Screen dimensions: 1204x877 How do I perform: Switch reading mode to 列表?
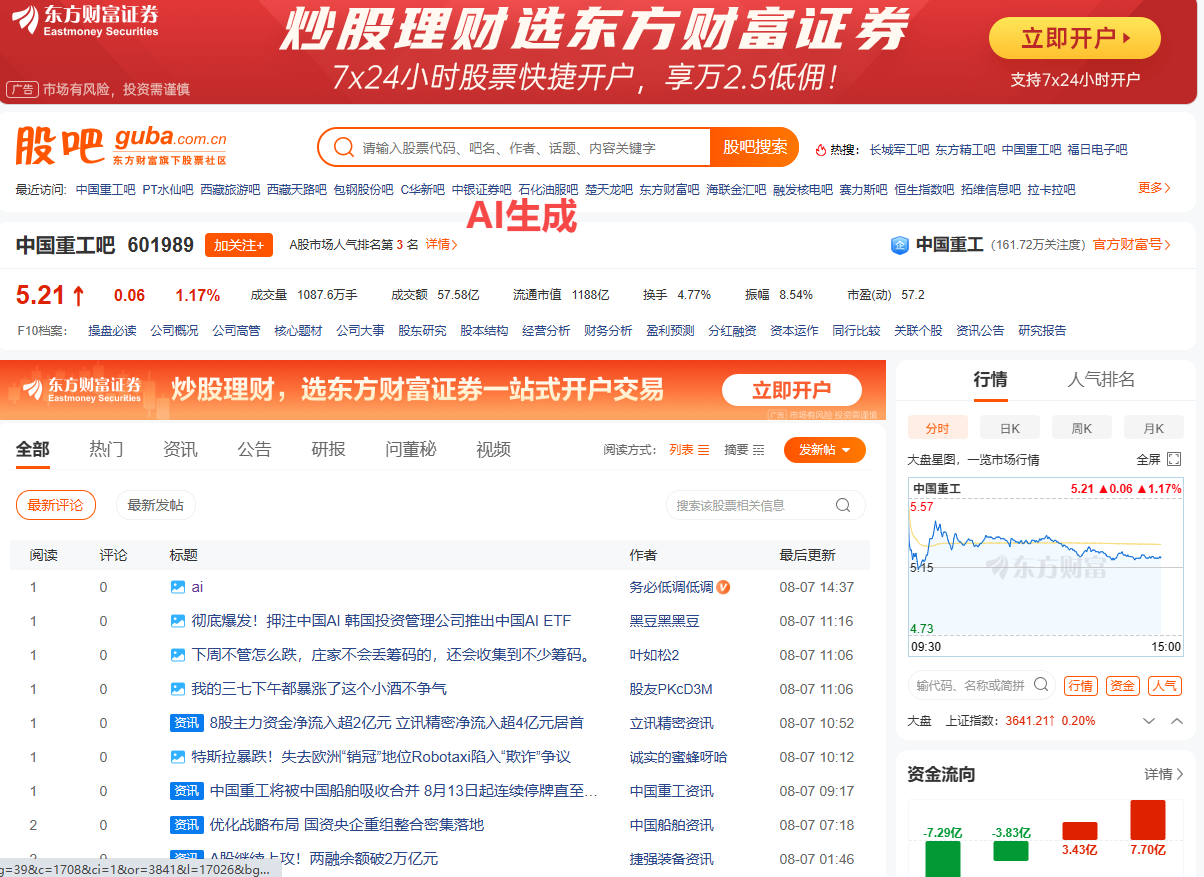(x=689, y=450)
